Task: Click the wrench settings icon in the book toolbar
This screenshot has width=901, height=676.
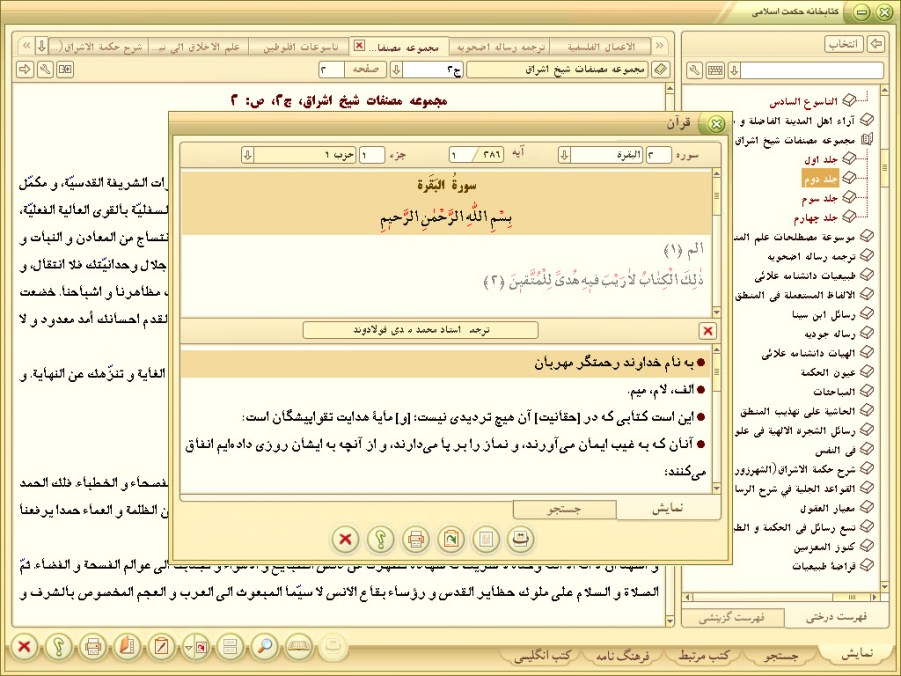Action: (x=45, y=70)
